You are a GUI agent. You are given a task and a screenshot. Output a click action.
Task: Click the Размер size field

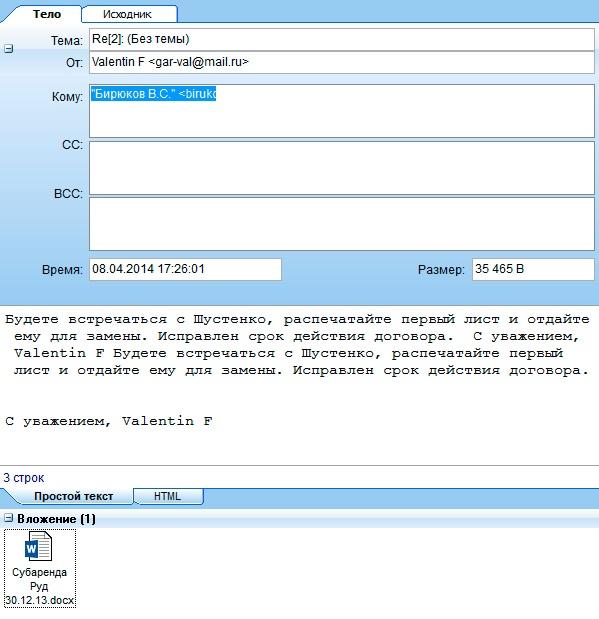533,269
